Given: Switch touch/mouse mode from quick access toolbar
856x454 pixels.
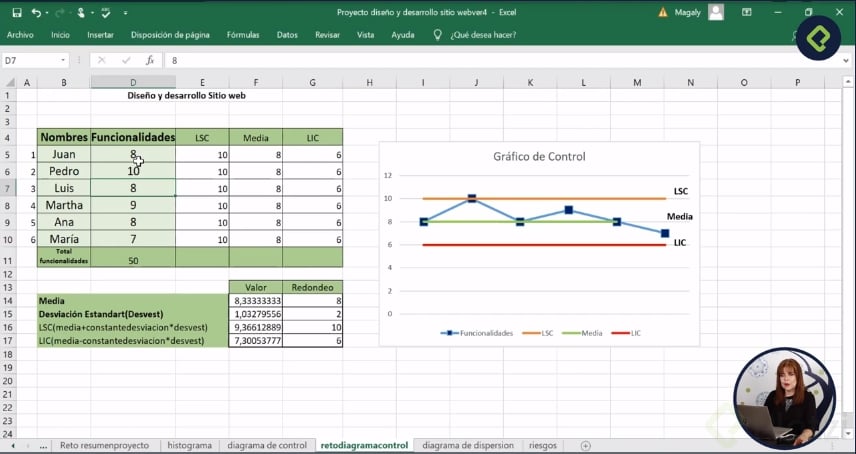Looking at the screenshot, I should click(x=81, y=12).
